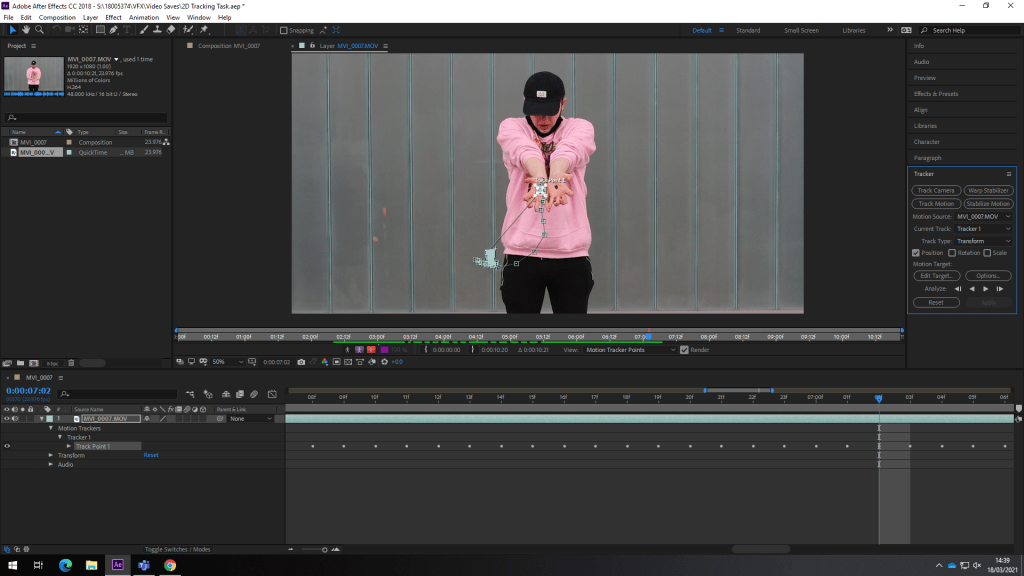Click analyze forward play arrow in Tracker
The height and width of the screenshot is (576, 1024).
986,289
